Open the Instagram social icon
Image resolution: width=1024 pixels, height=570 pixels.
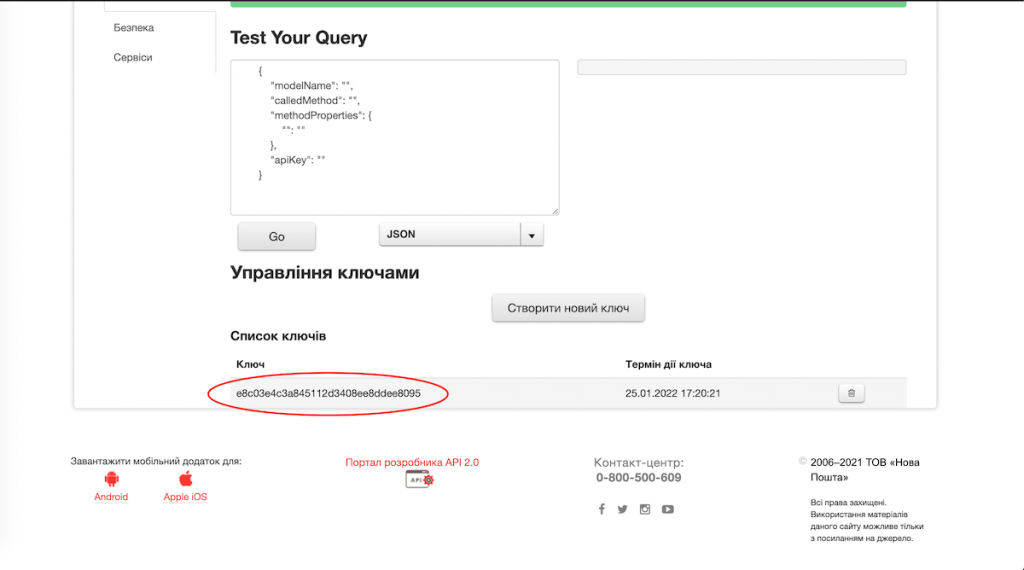645,509
